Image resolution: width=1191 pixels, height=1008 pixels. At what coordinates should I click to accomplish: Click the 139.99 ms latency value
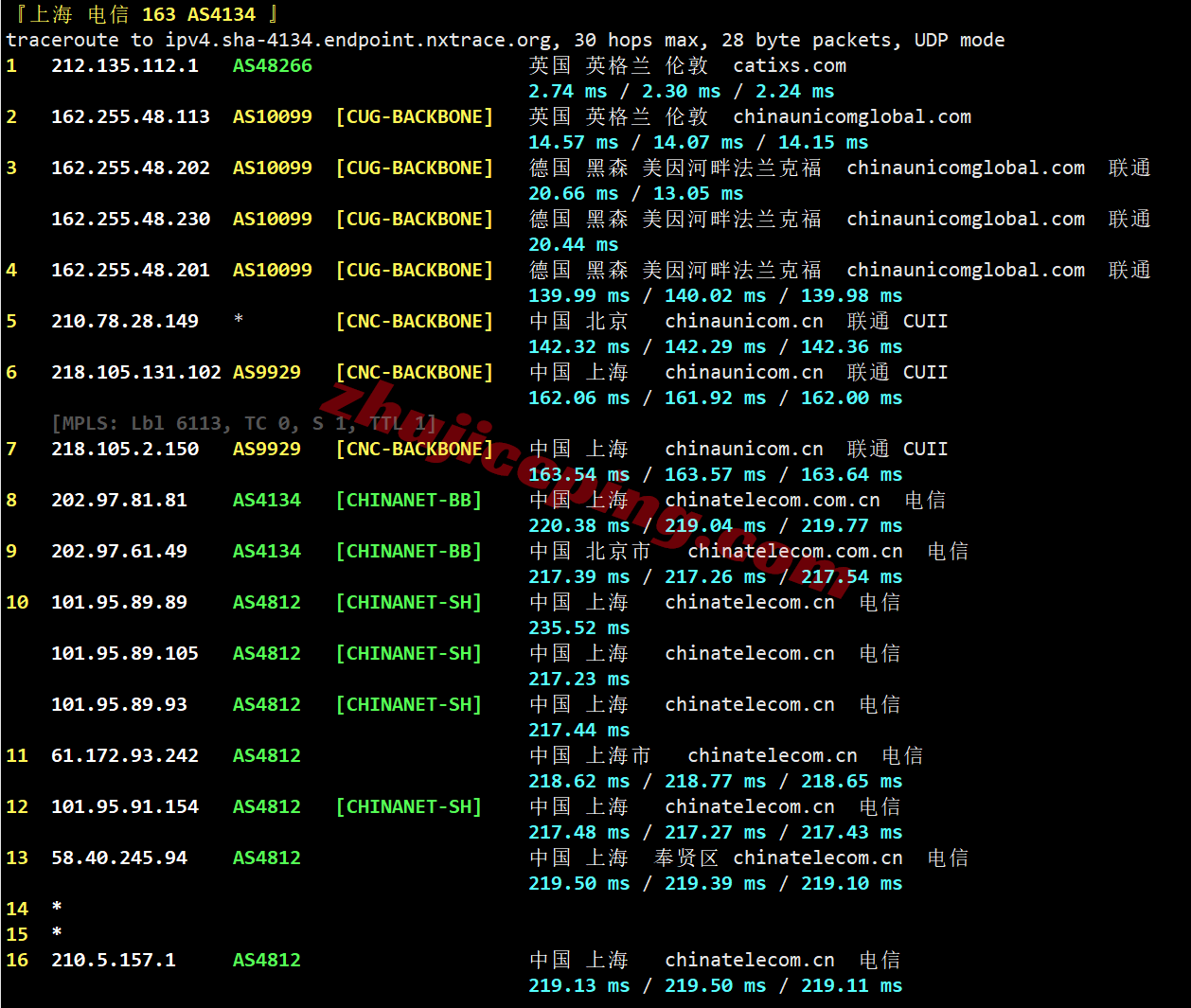click(x=579, y=295)
